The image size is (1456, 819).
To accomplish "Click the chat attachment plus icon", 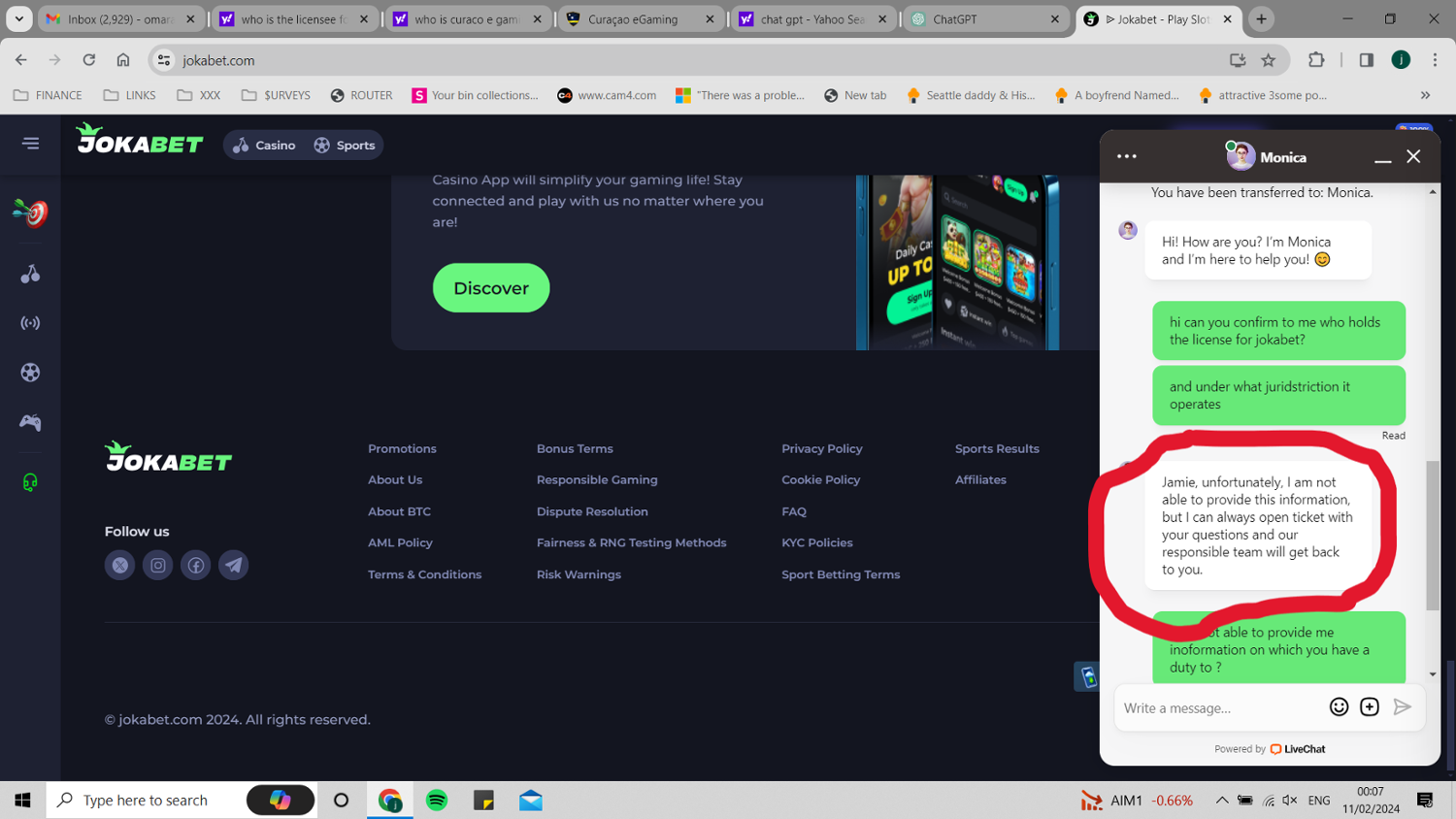I will (1370, 707).
